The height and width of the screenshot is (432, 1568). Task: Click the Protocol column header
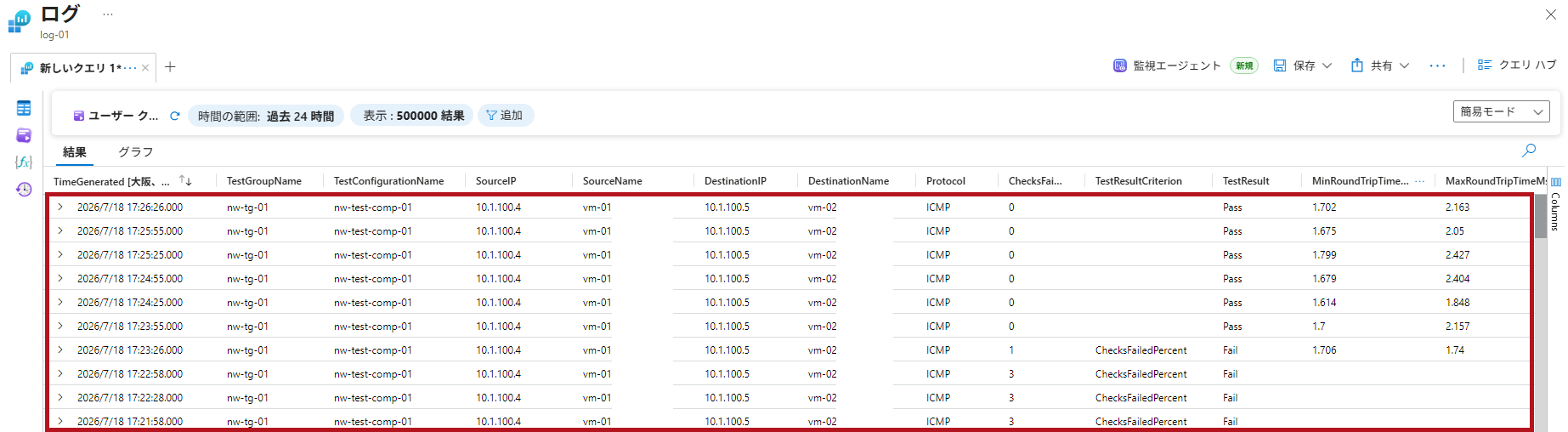945,181
